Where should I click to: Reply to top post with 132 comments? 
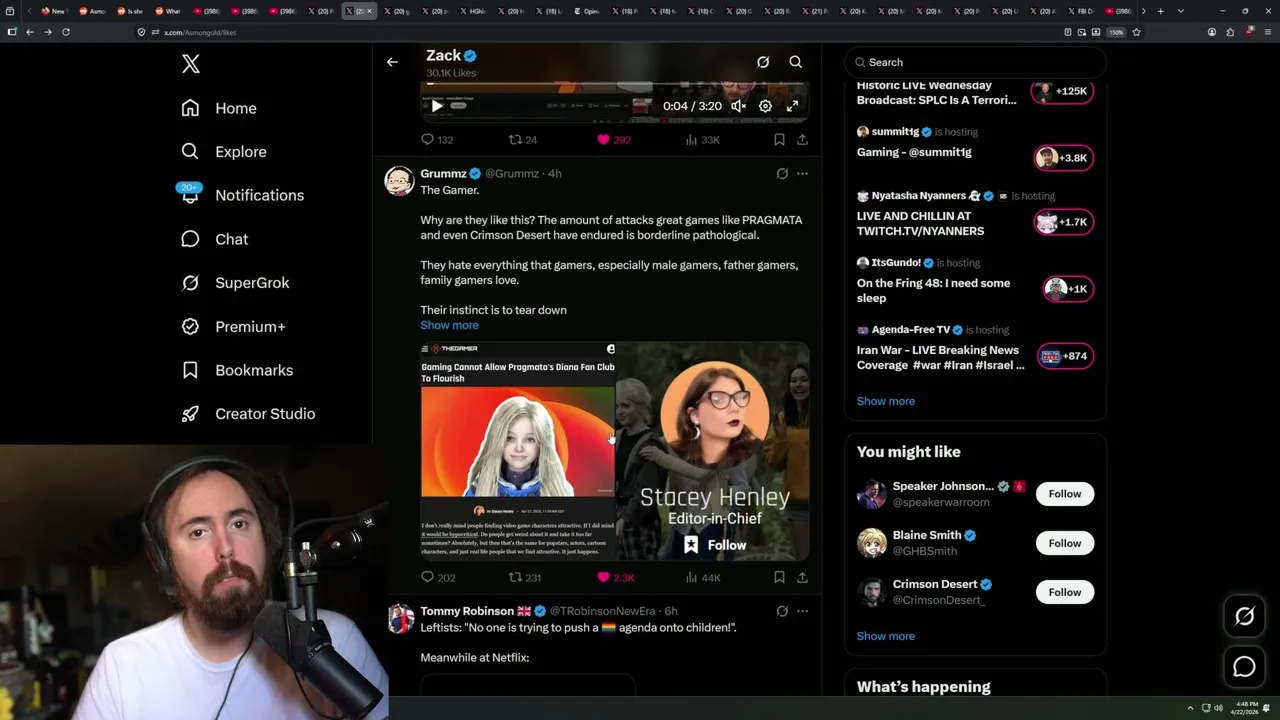[437, 140]
